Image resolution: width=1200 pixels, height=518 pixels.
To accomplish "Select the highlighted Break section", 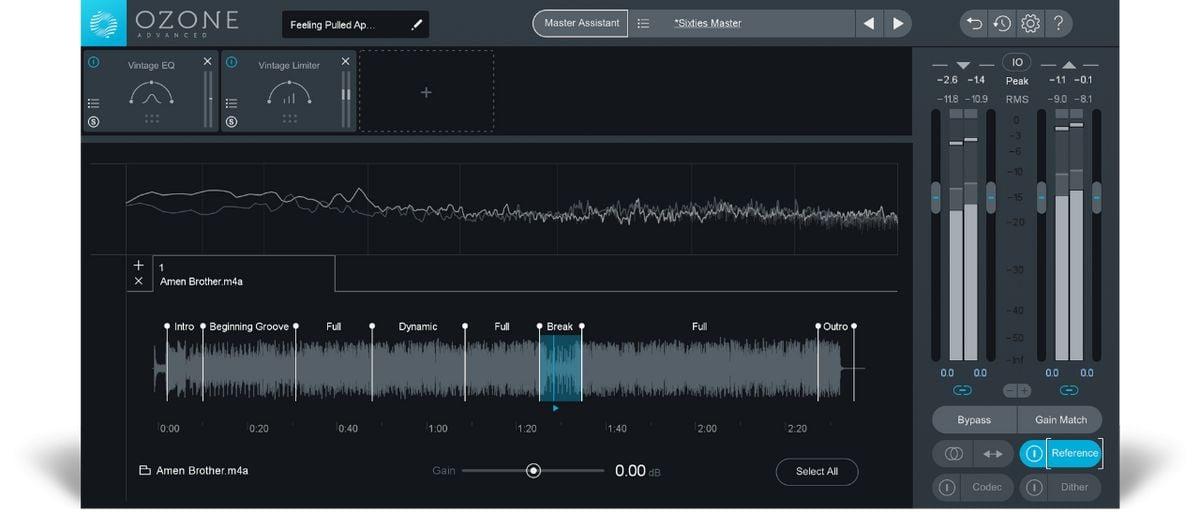I will pyautogui.click(x=560, y=367).
